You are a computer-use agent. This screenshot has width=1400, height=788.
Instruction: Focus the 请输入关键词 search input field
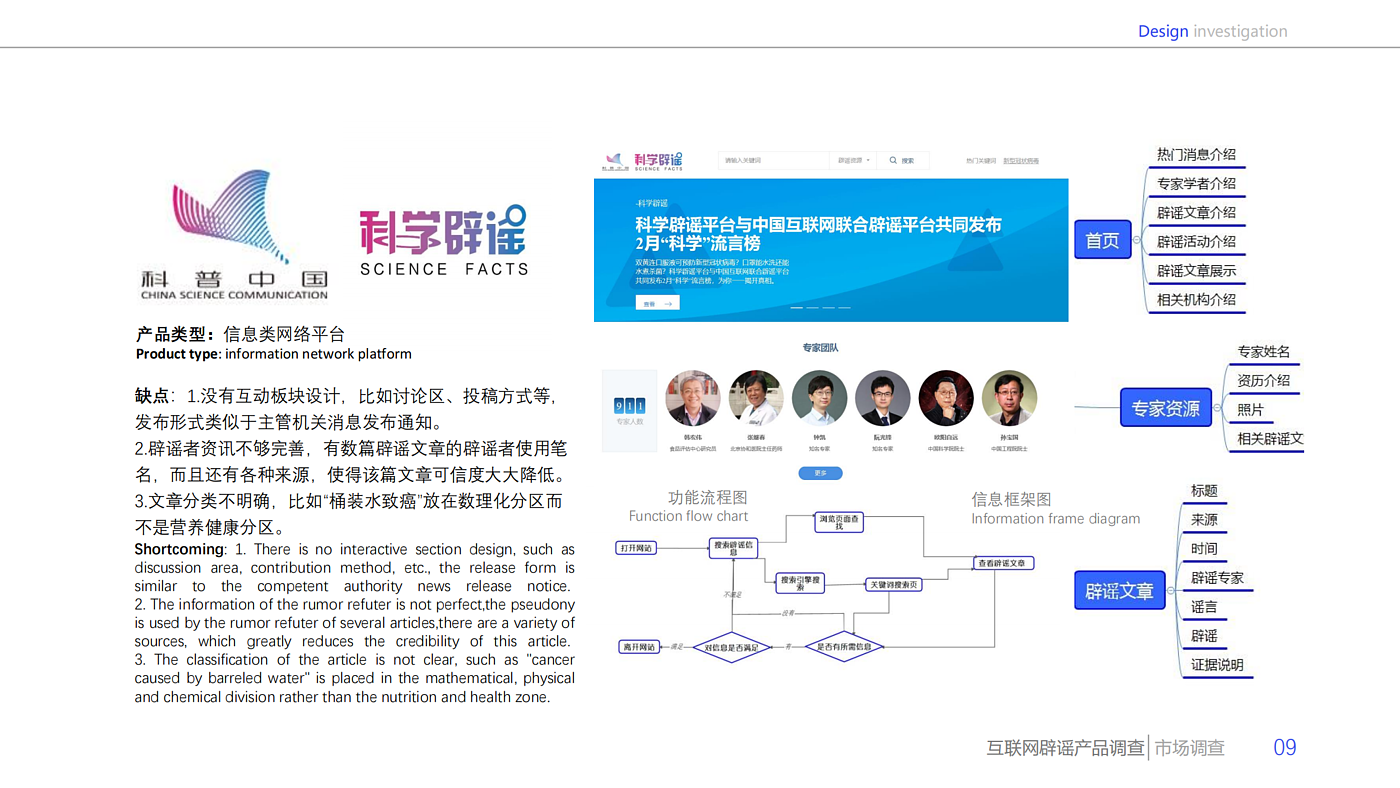point(774,160)
